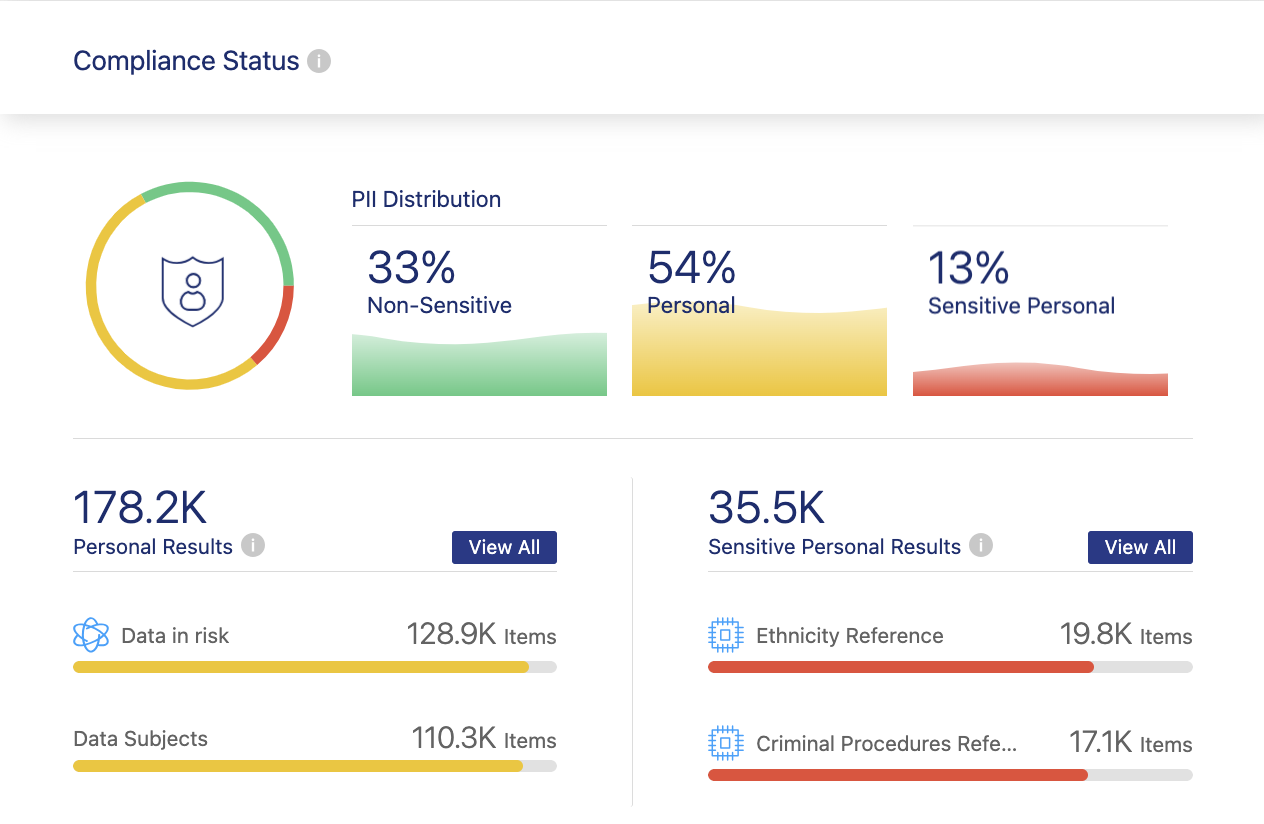The width and height of the screenshot is (1264, 824).
Task: Click the atom icon beside Data in risk
Action: coord(91,635)
